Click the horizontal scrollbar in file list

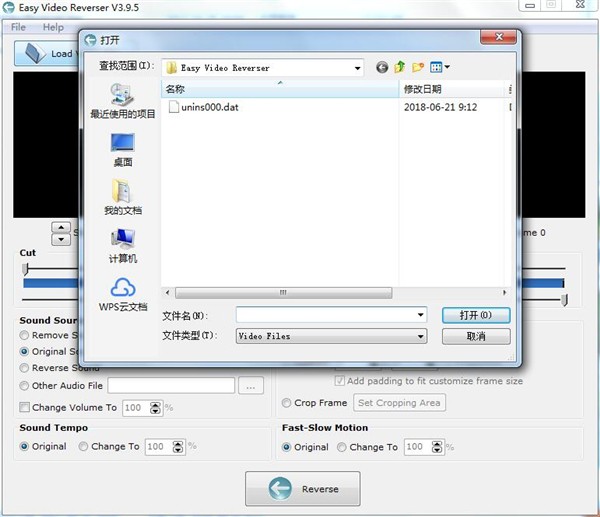point(283,293)
